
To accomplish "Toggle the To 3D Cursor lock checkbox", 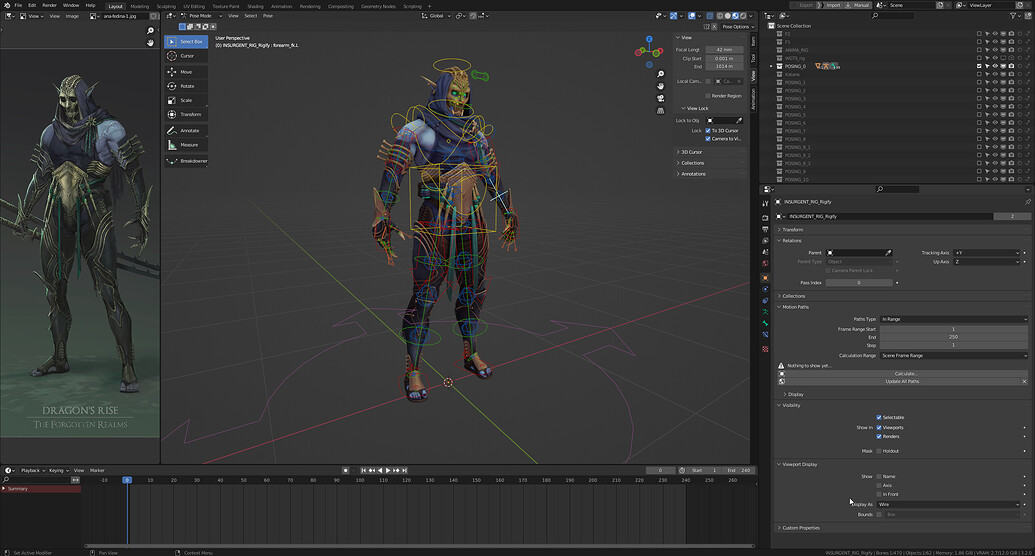I will click(708, 131).
